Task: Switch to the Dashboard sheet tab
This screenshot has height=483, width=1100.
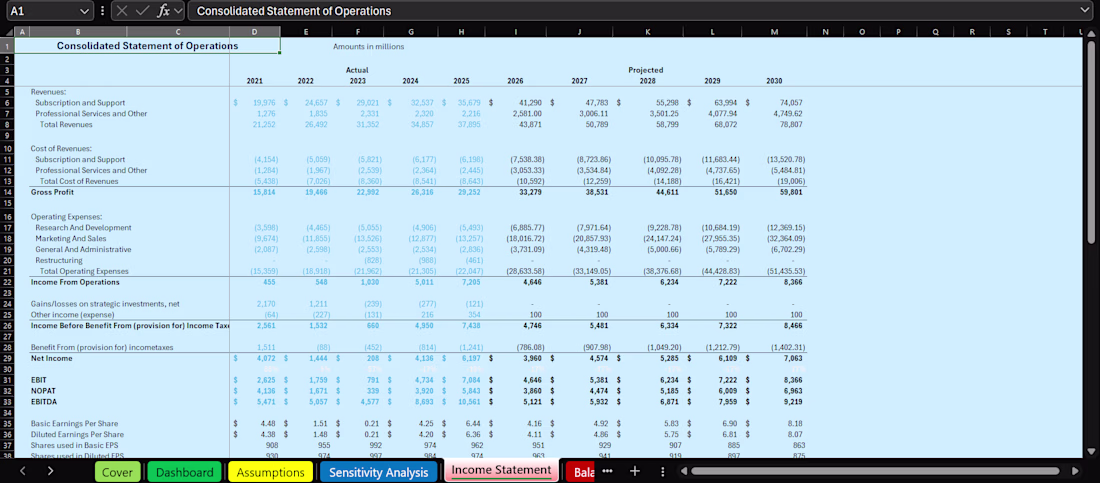Action: click(x=185, y=472)
